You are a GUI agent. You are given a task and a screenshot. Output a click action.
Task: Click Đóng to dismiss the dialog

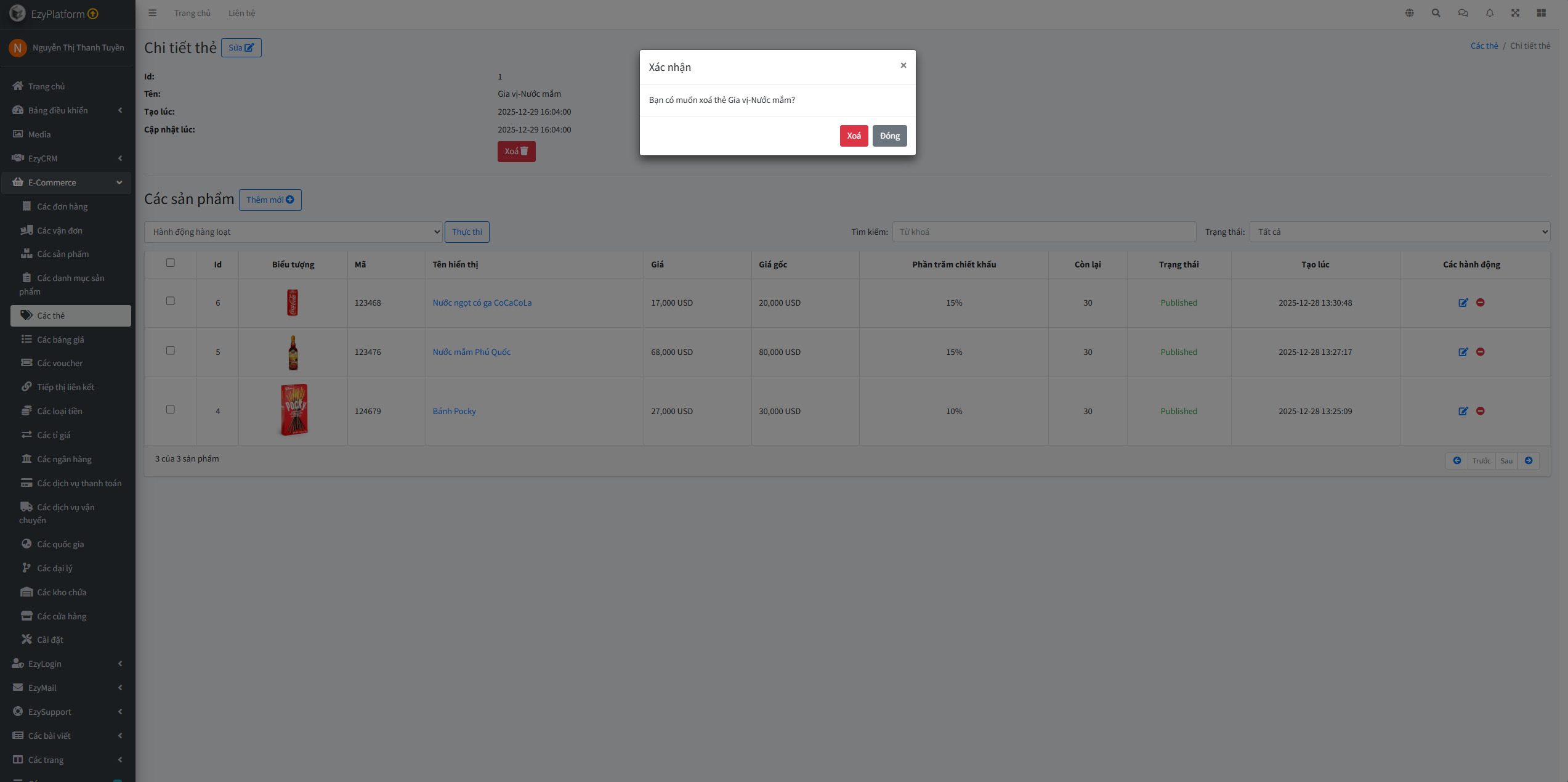(x=889, y=136)
